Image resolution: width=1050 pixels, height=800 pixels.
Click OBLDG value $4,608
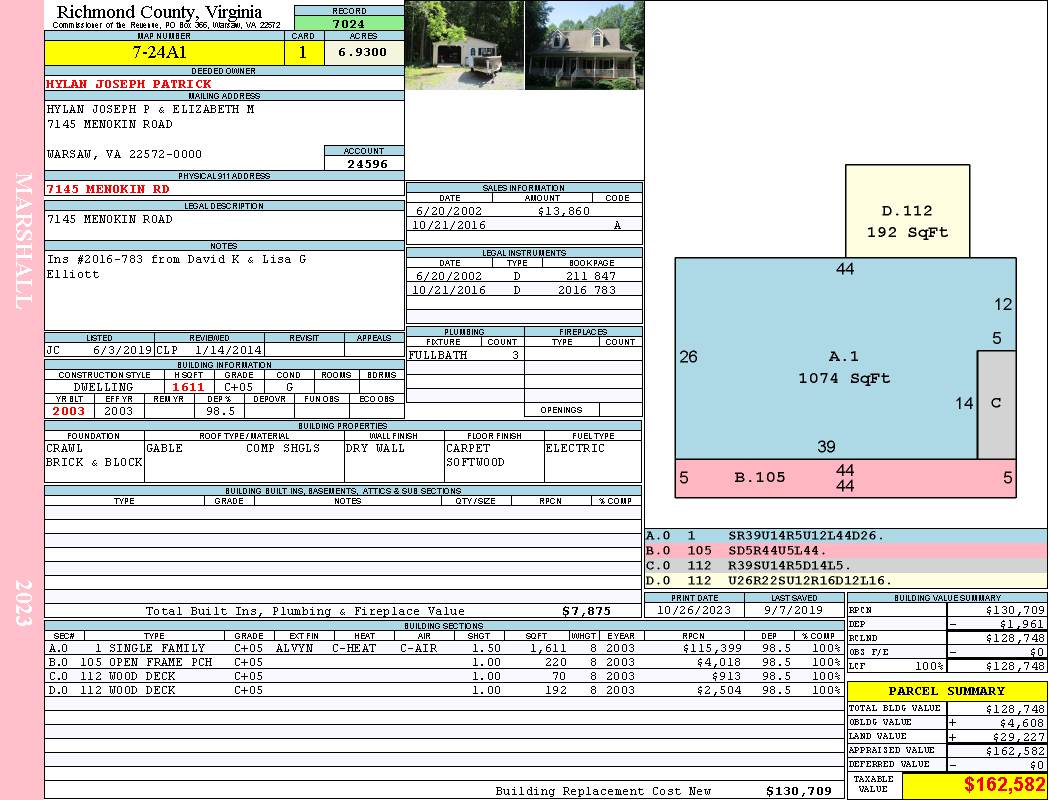click(1022, 723)
